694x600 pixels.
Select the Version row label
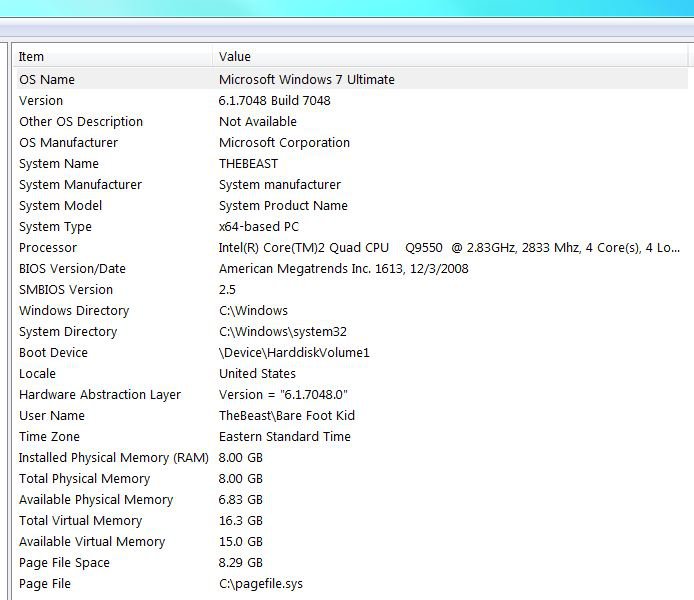point(41,100)
